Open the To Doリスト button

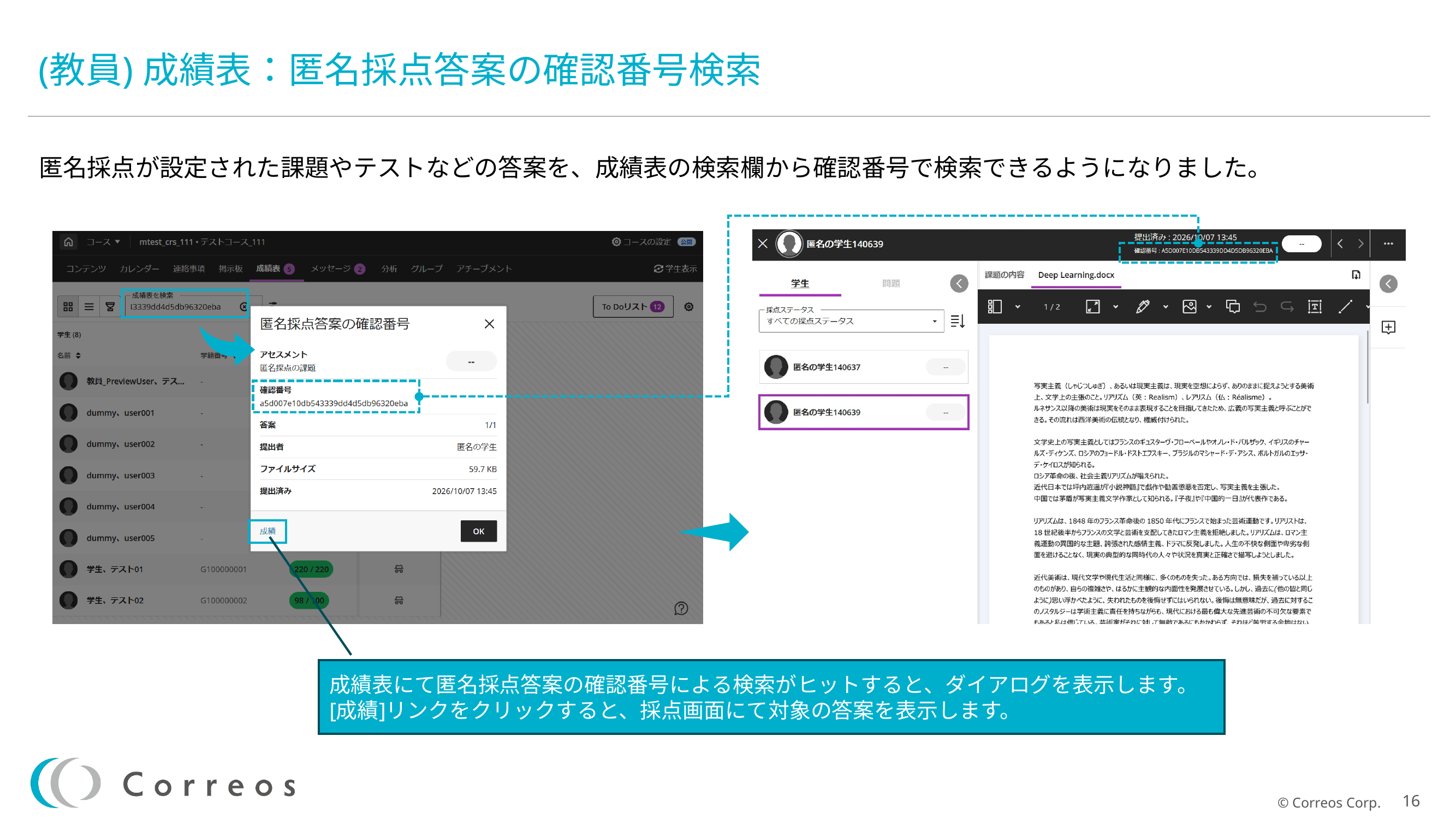(x=633, y=306)
